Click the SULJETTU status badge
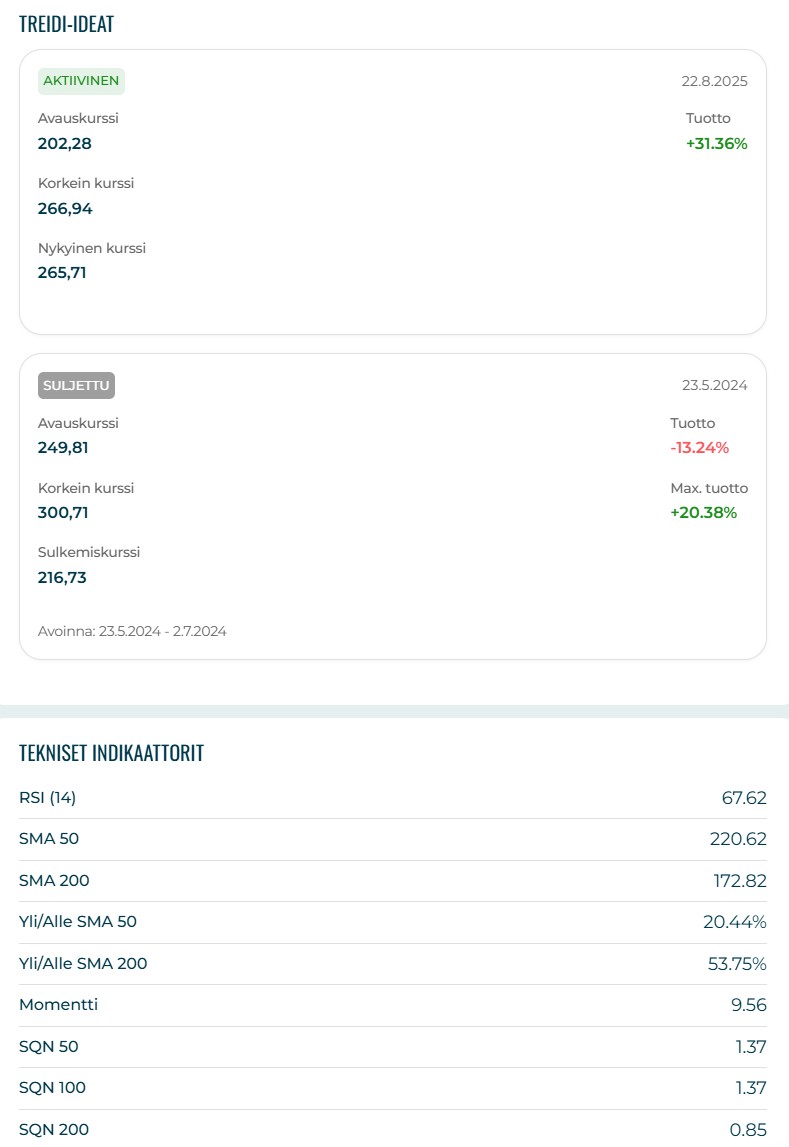This screenshot has height=1147, width=789. (x=78, y=386)
